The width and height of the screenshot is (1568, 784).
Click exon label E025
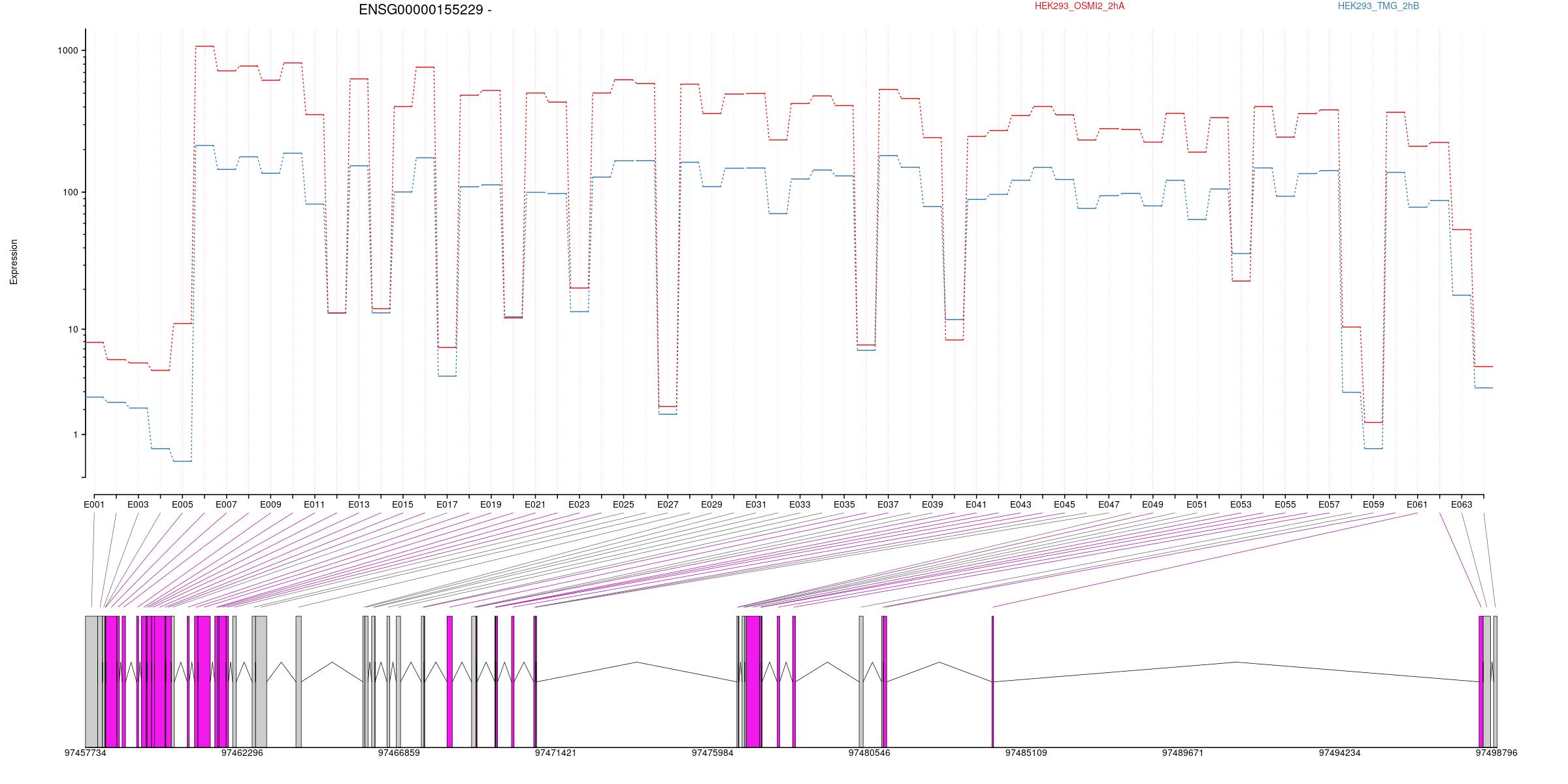623,504
